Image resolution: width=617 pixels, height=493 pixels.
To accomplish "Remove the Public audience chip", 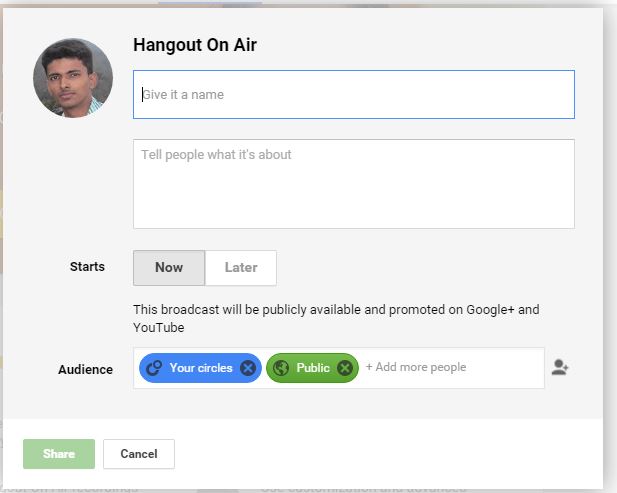I will click(345, 368).
